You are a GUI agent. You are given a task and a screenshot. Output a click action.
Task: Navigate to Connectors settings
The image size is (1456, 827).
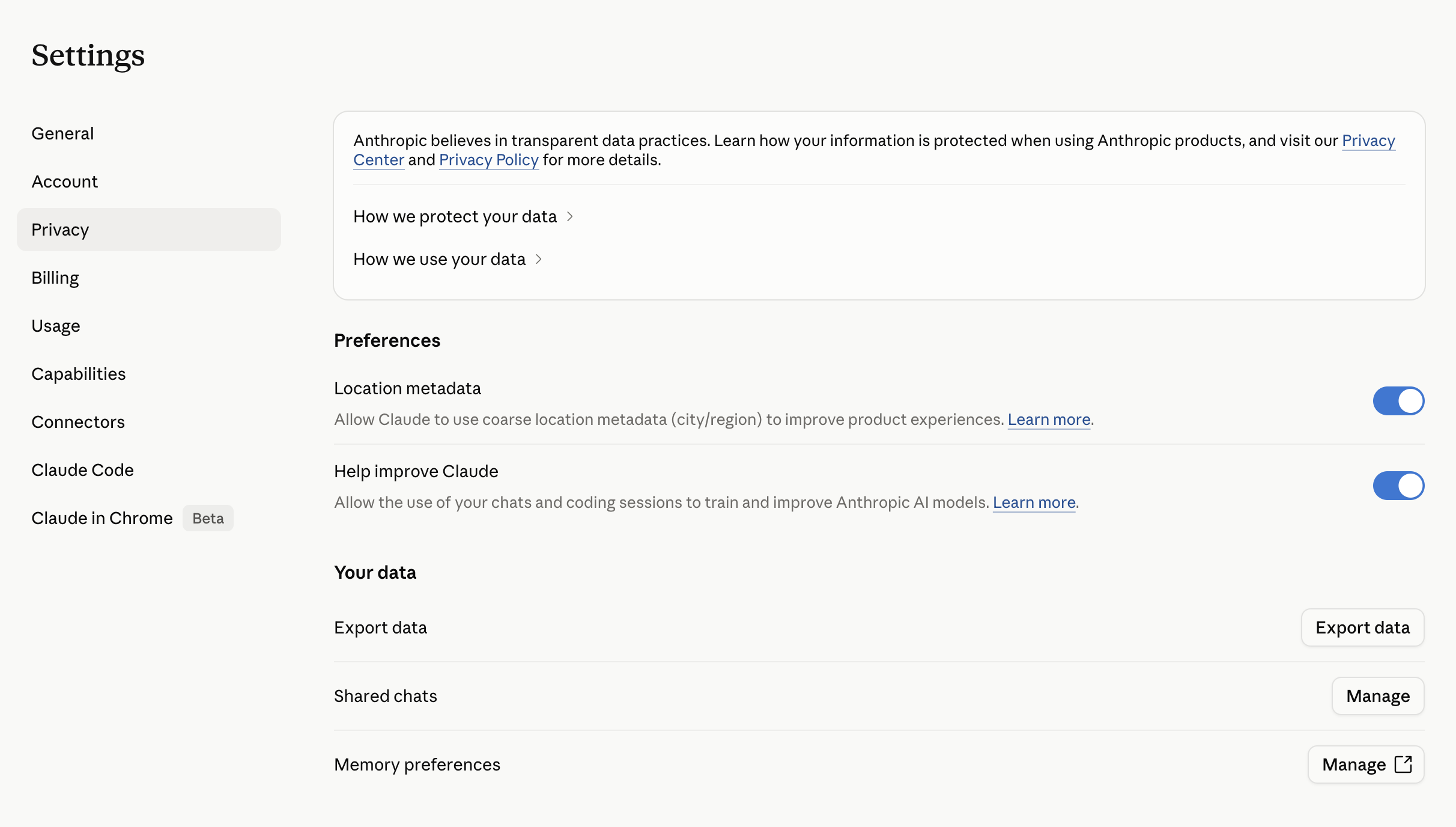[x=77, y=421]
